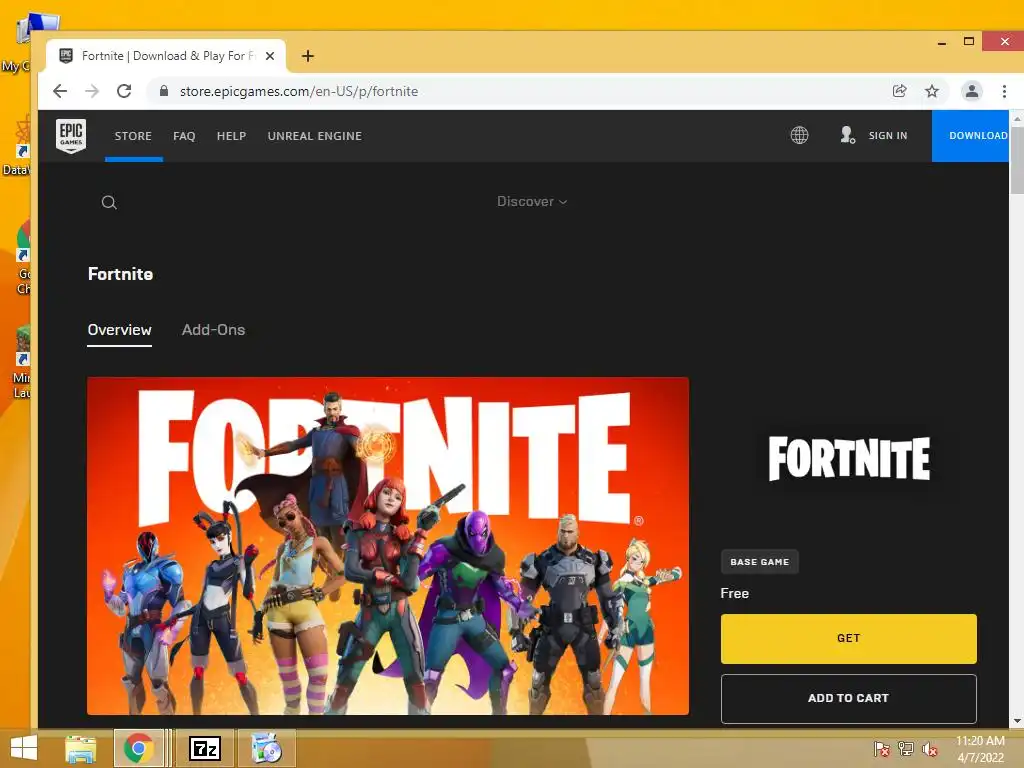The image size is (1024, 768).
Task: Open File Explorer from the taskbar
Action: [81, 748]
